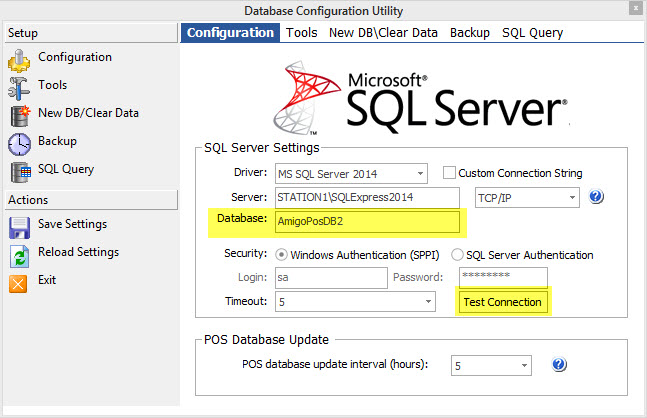Select Tools label in Setup sidebar
The width and height of the screenshot is (647, 418).
coord(52,85)
